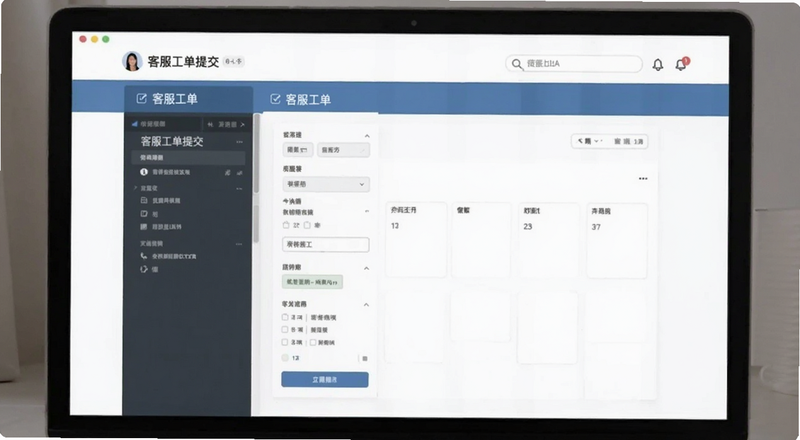The image size is (800, 440).
Task: Click the edit icon beside the blue header 客服工单
Action: click(x=275, y=100)
